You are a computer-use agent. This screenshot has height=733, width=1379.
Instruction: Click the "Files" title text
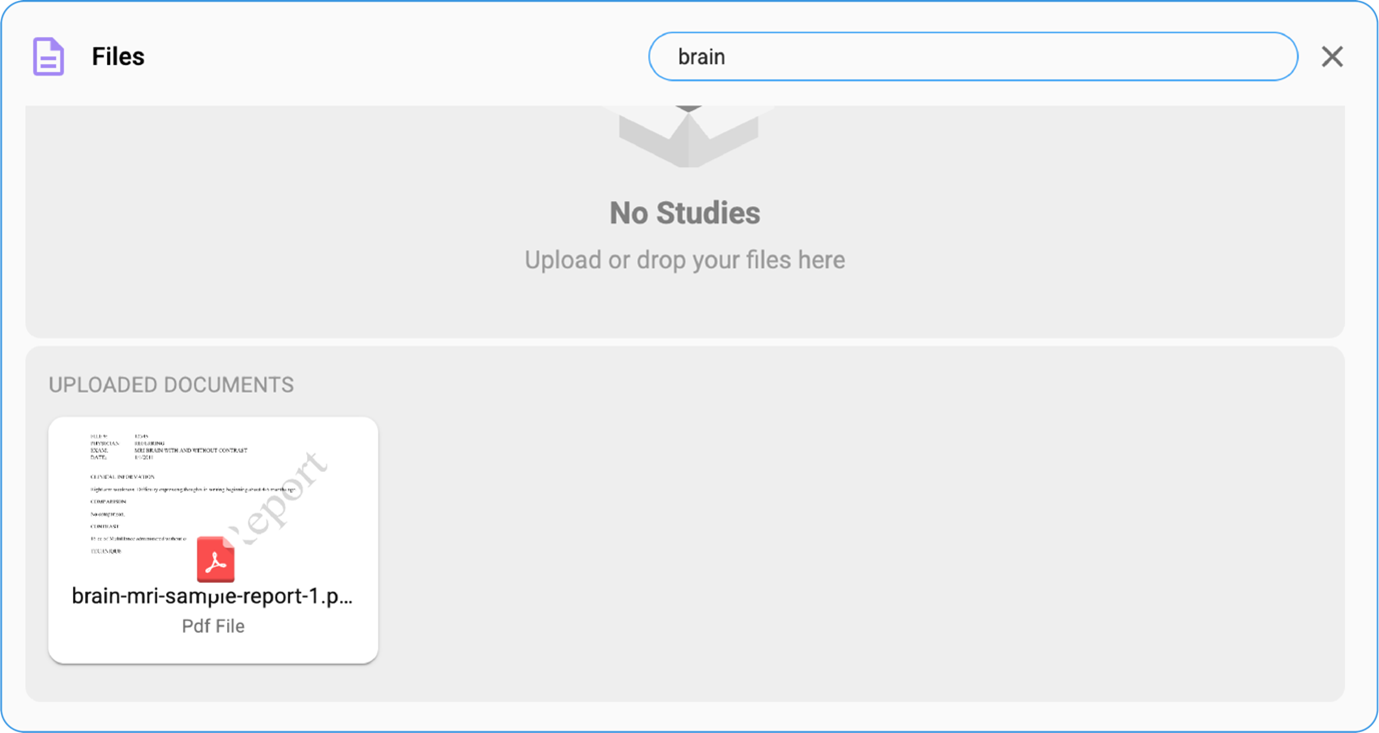pos(118,57)
